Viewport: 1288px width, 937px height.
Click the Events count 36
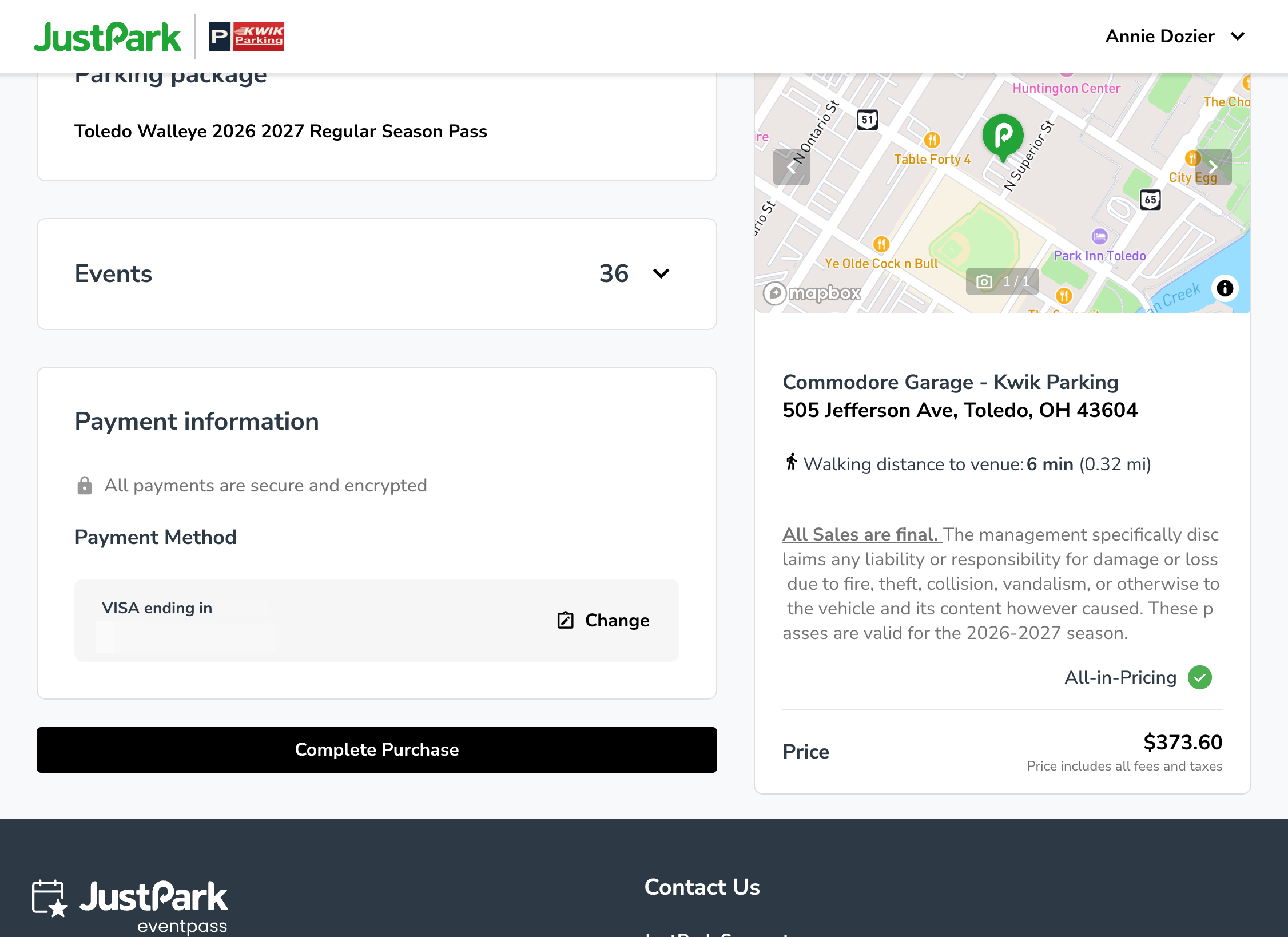[614, 273]
